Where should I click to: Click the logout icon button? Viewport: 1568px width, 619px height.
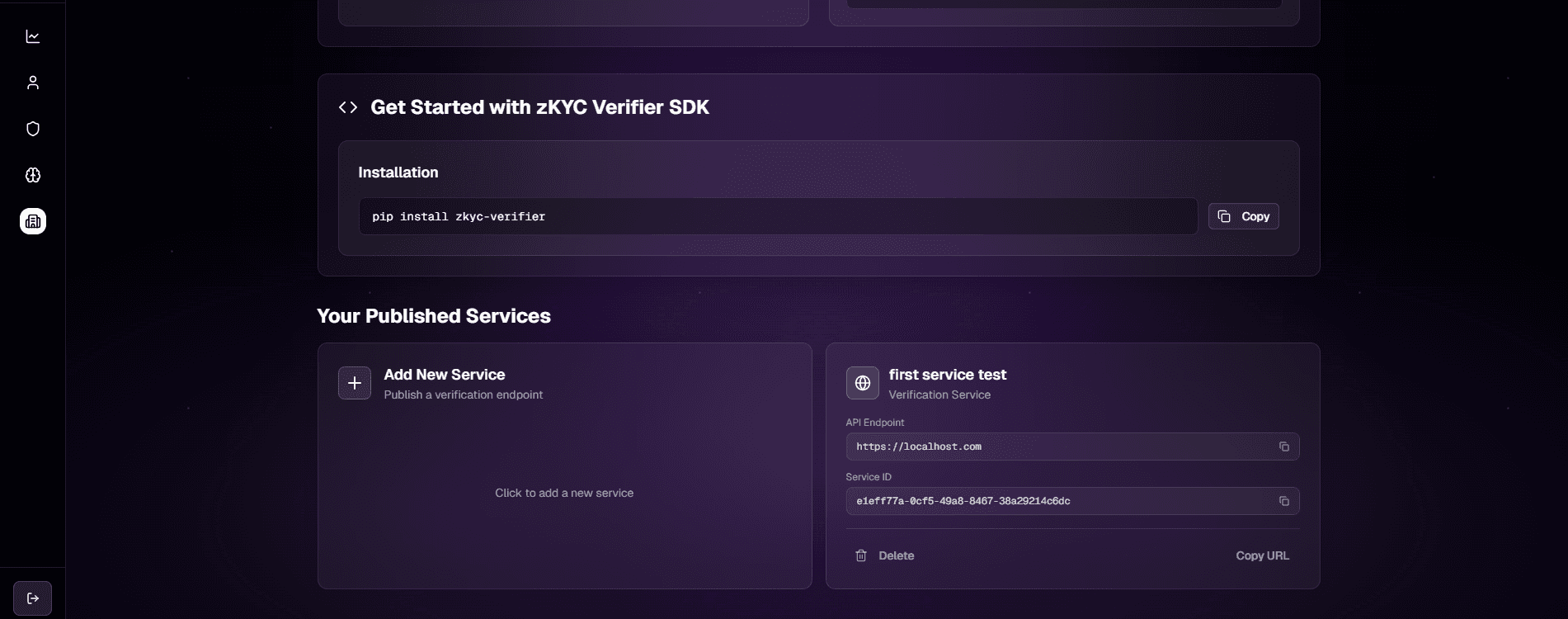click(x=33, y=598)
